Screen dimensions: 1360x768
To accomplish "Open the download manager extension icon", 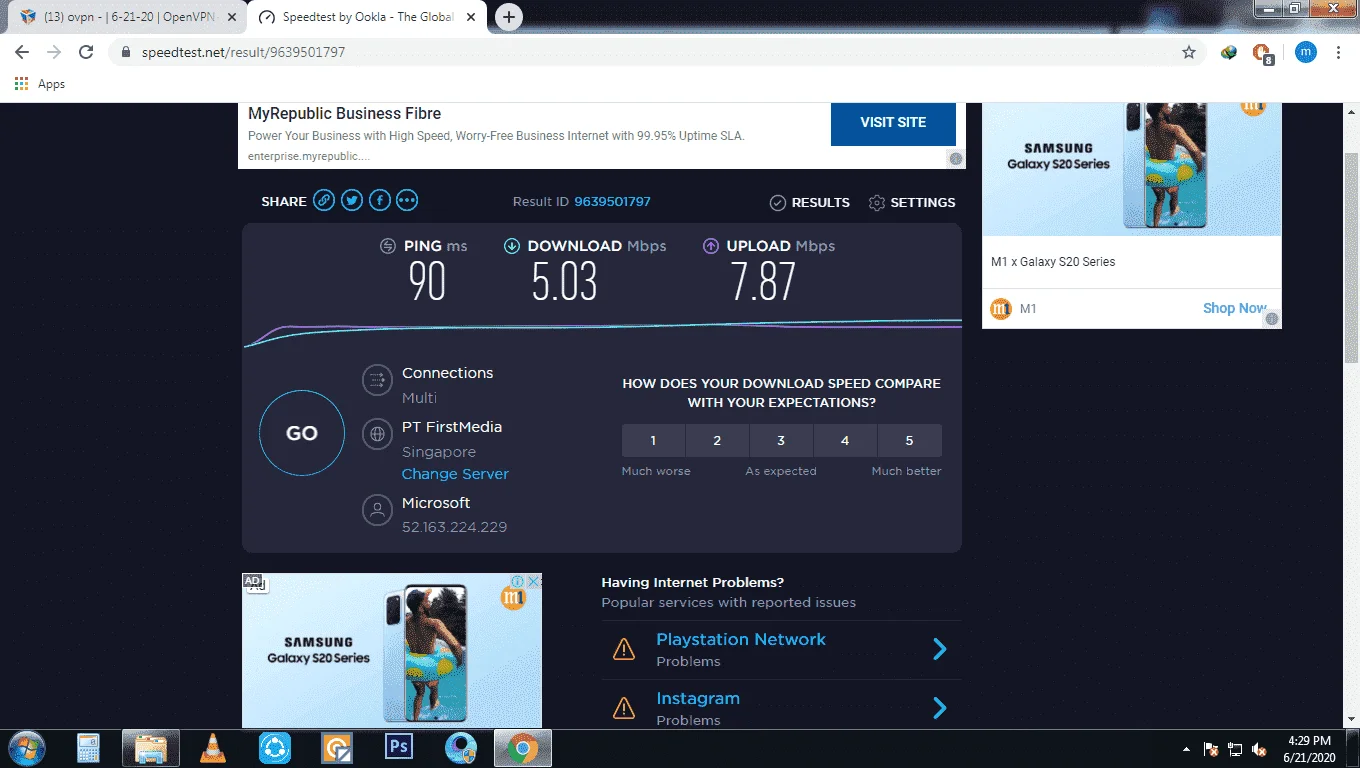I will [1229, 52].
